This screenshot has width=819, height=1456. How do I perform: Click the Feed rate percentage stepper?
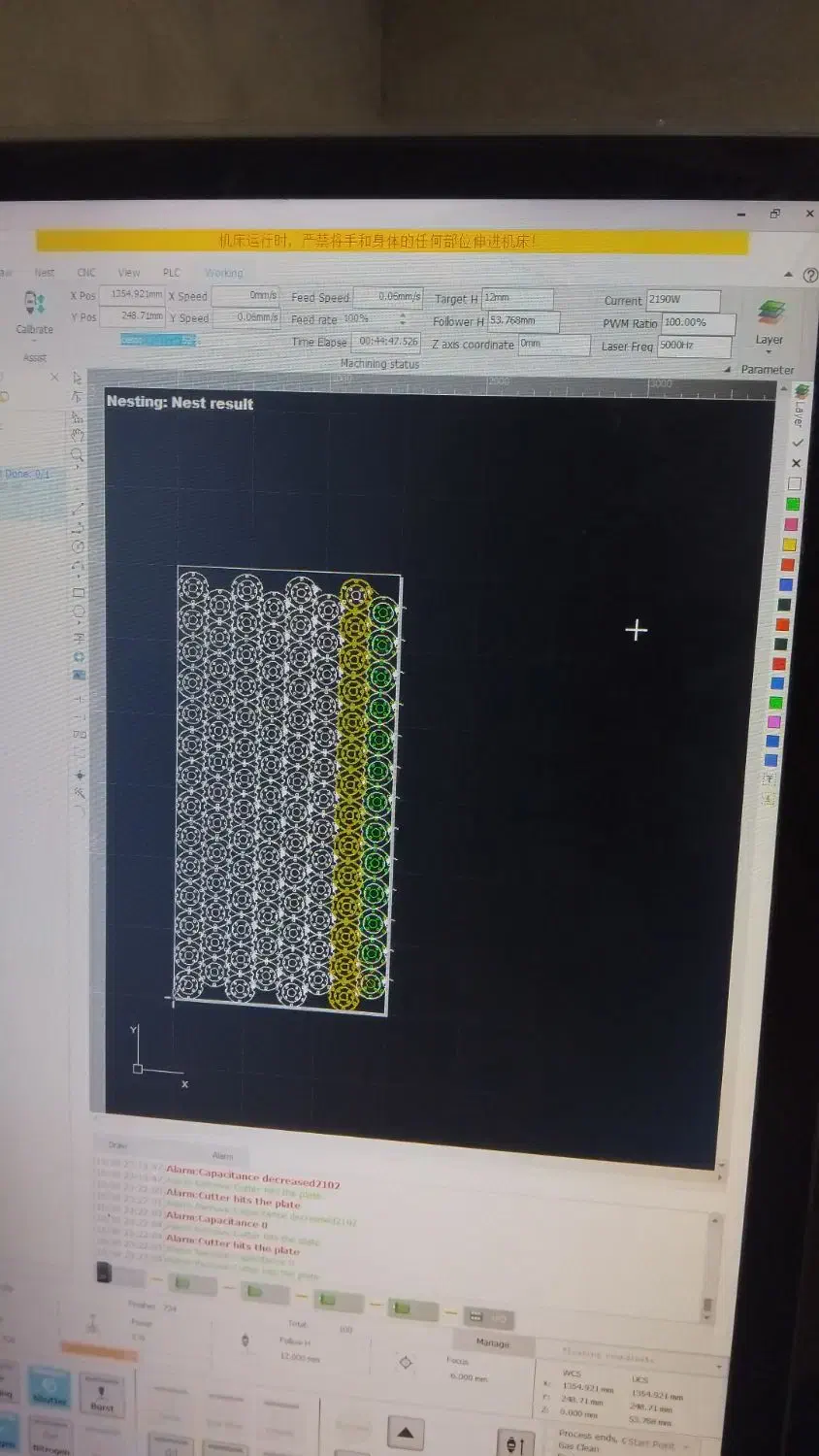[403, 318]
